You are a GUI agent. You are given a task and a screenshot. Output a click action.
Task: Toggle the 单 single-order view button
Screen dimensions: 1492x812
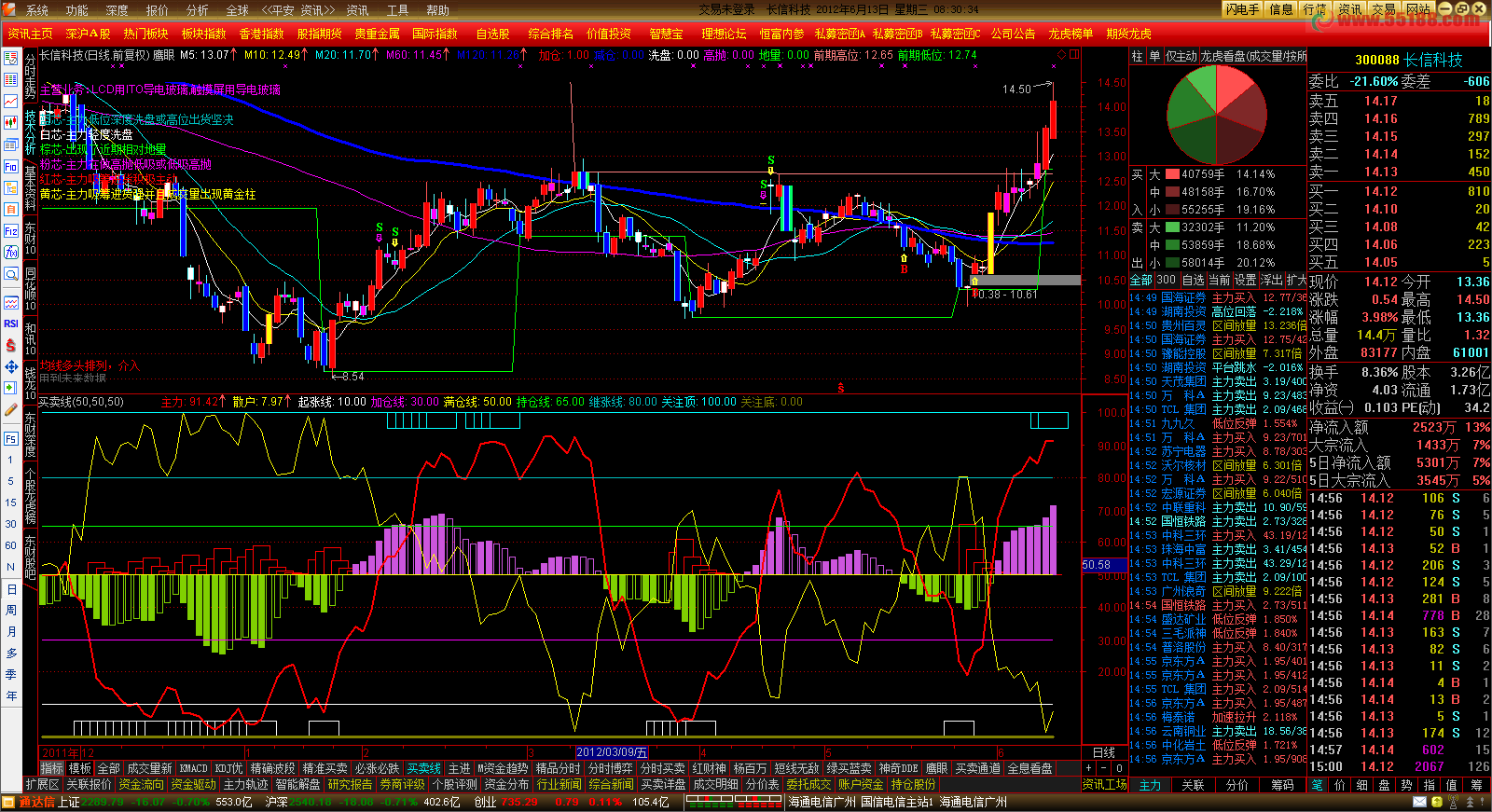pyautogui.click(x=1154, y=56)
